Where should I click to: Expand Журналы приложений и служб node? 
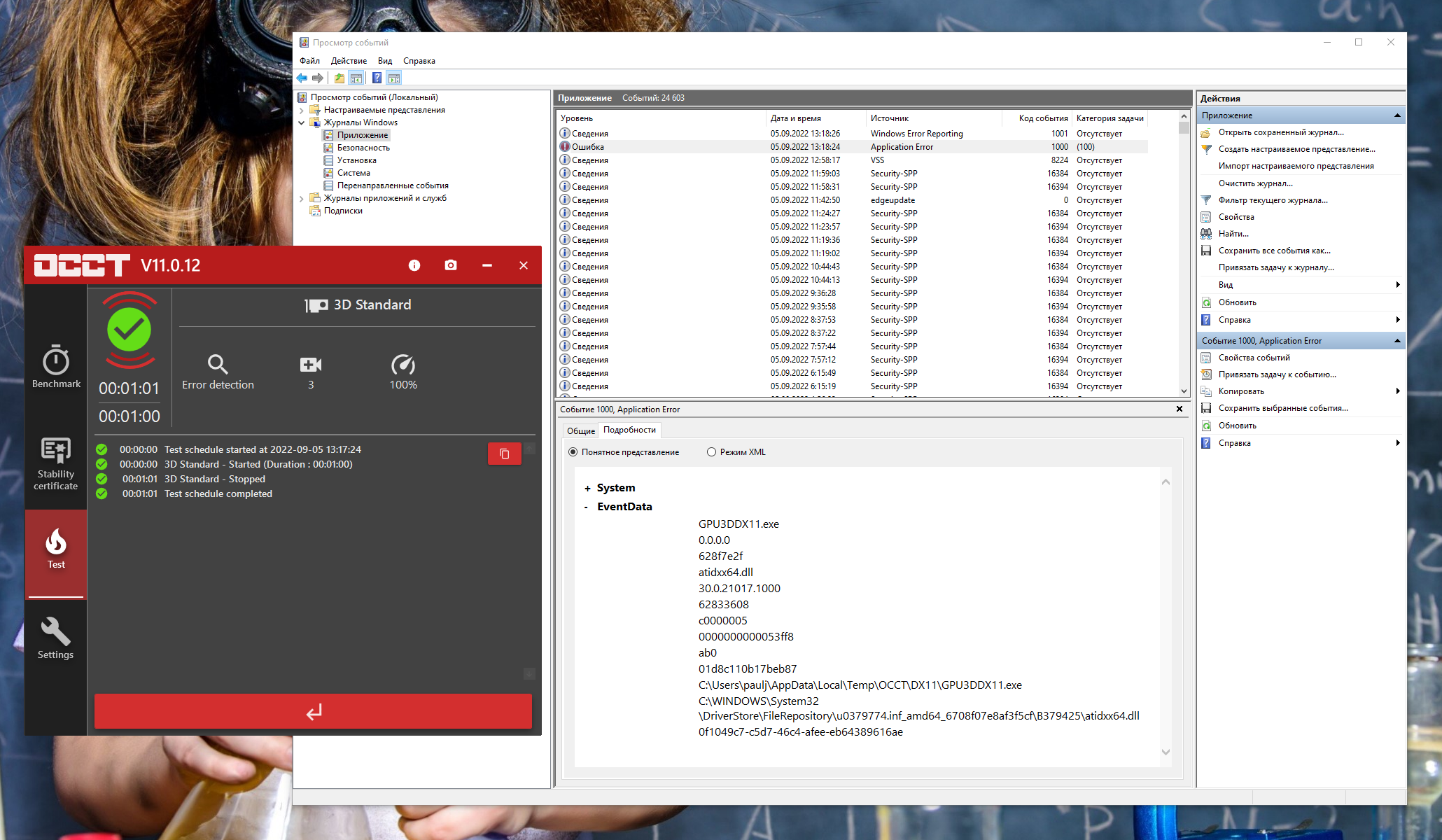[x=302, y=198]
